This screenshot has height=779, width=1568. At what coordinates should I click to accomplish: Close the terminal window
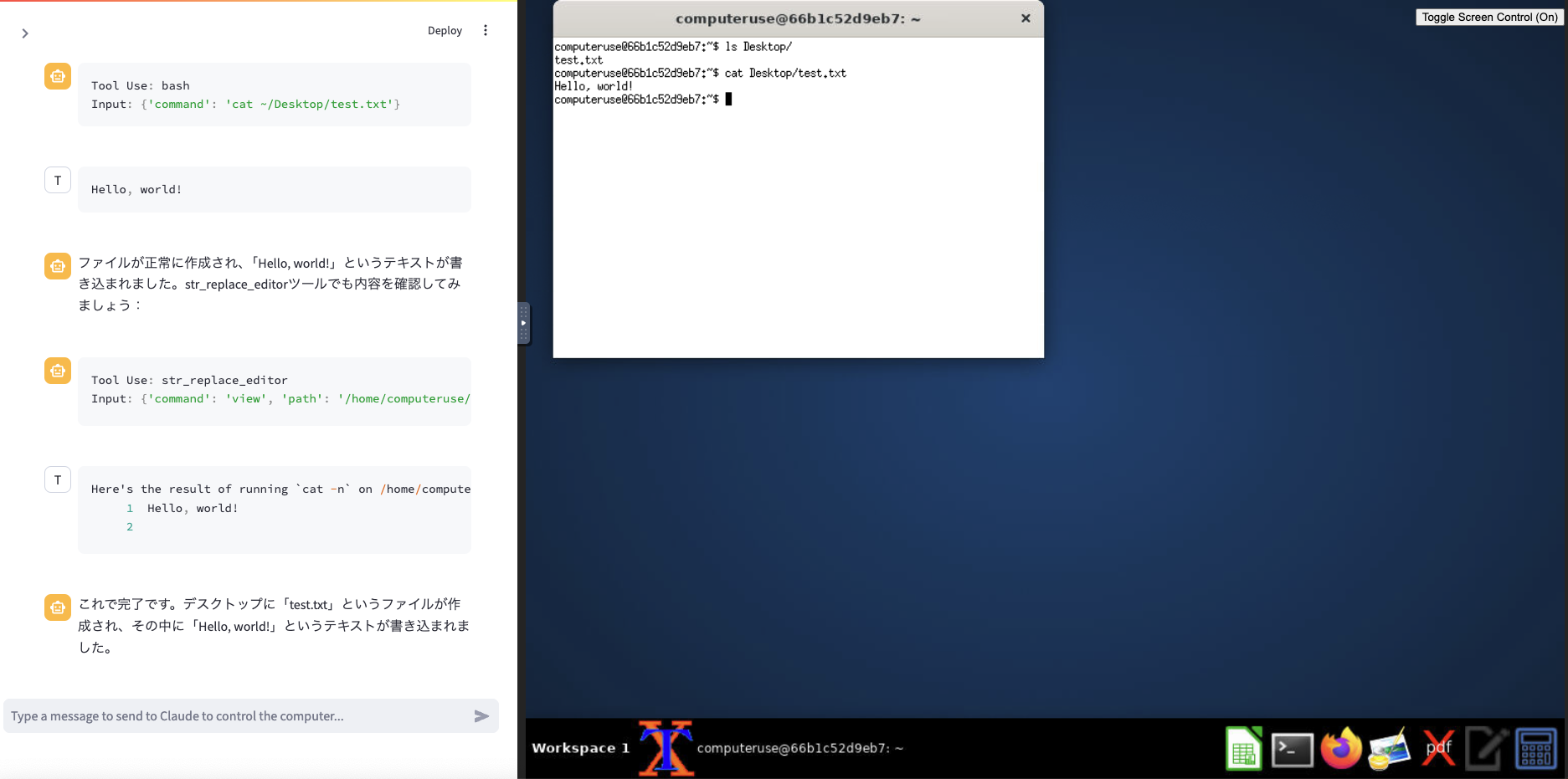point(1026,18)
